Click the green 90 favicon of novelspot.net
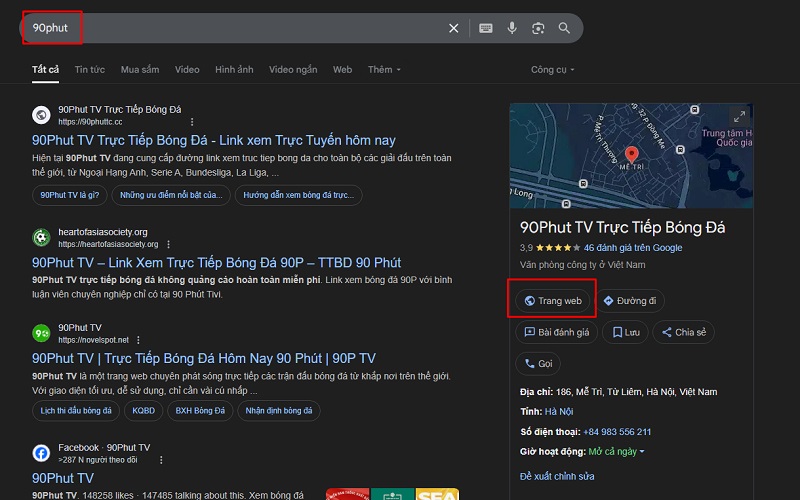Screen dimensions: 800x500 [x=41, y=334]
